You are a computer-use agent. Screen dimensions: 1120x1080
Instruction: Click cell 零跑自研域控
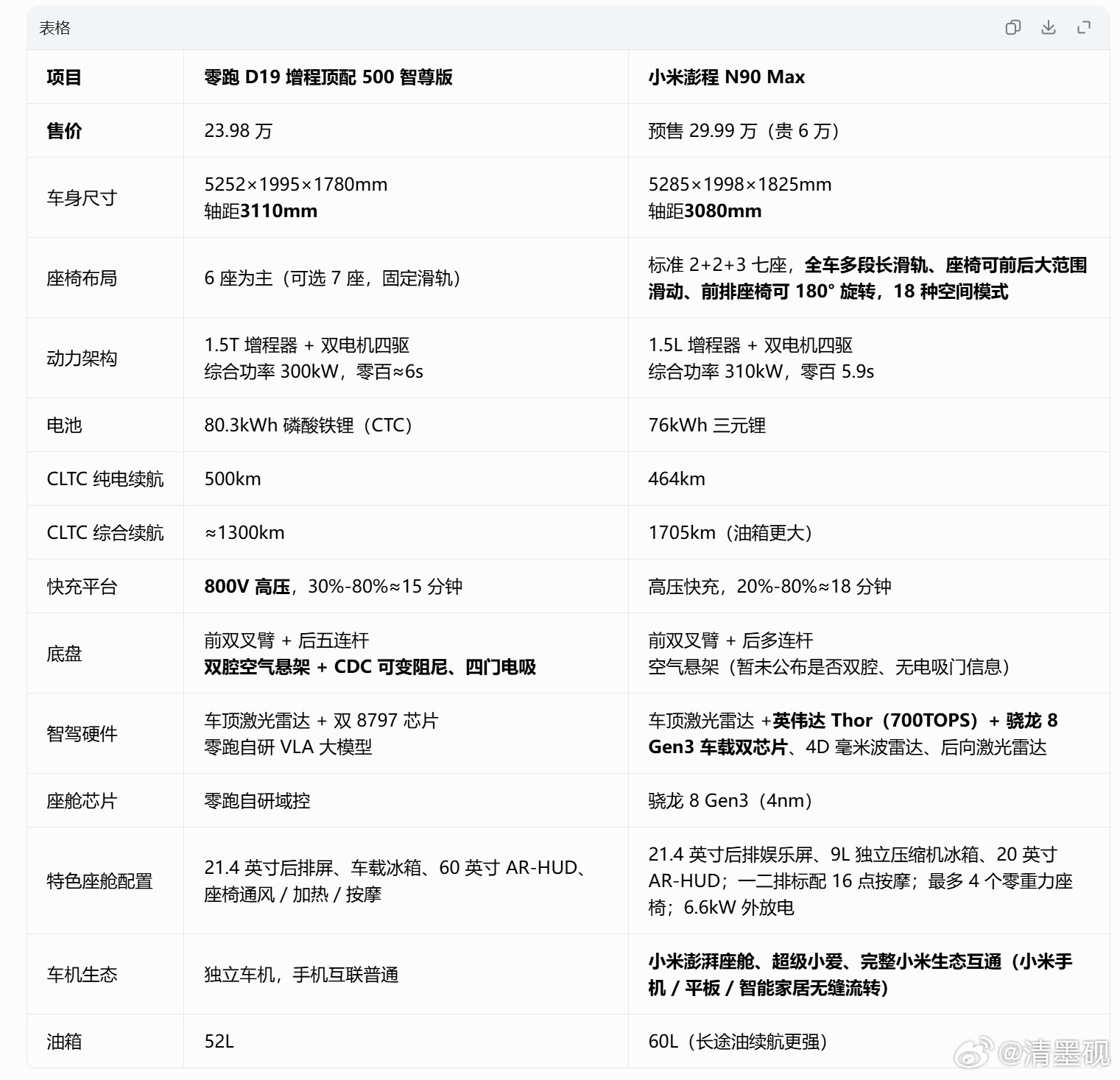257,801
